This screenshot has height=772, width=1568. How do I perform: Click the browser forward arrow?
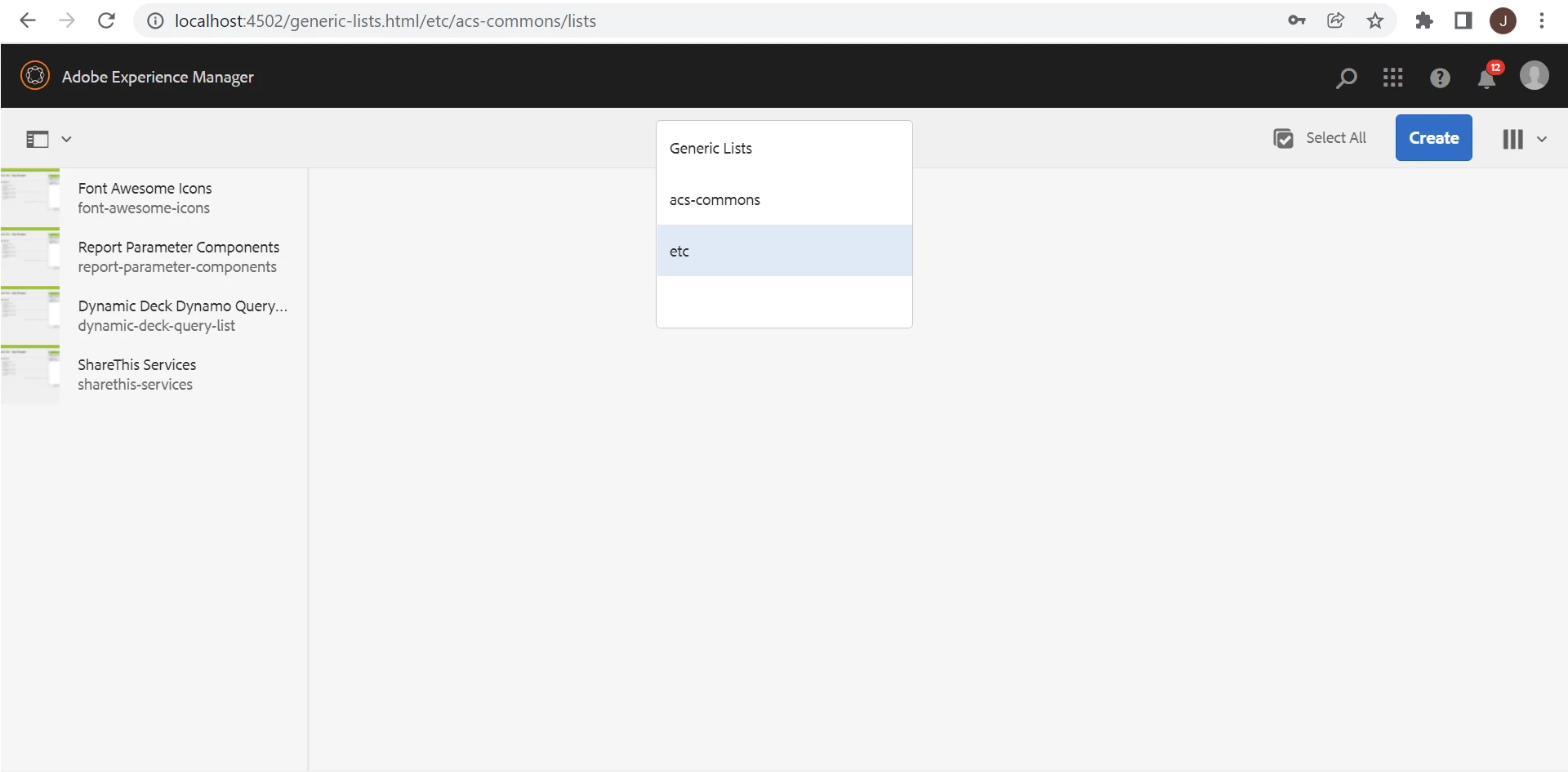tap(67, 20)
